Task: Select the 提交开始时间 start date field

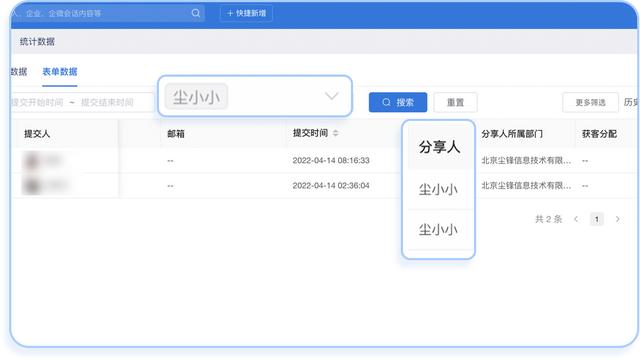Action: pos(37,102)
